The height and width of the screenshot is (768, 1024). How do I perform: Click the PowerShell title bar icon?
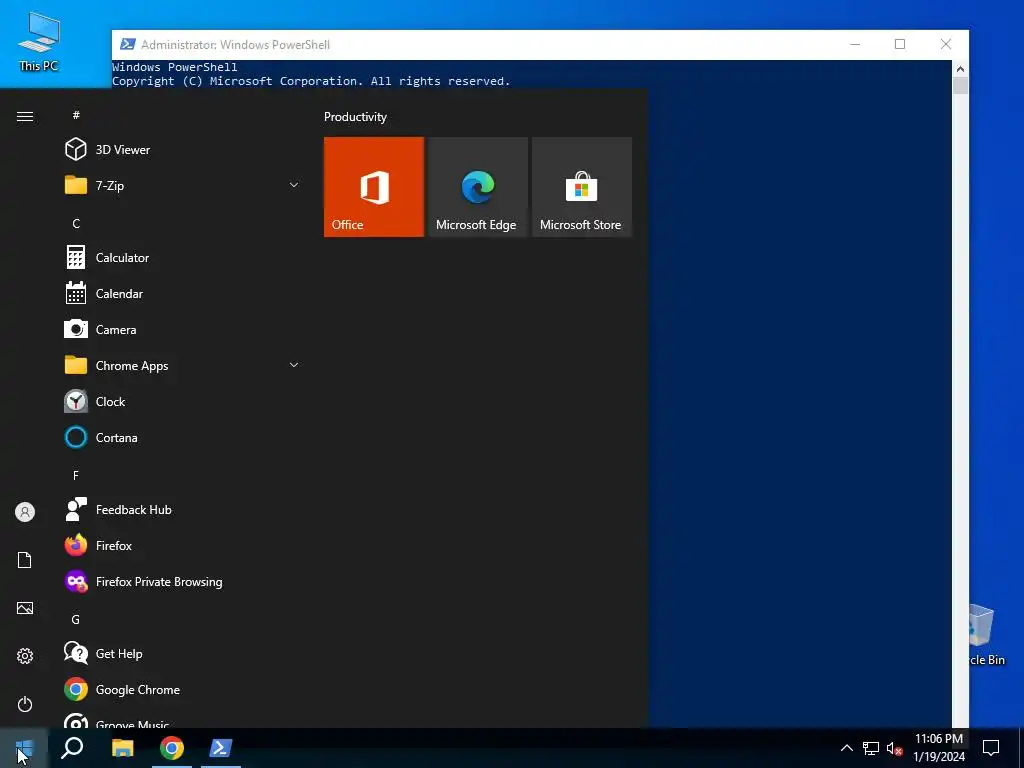click(128, 44)
